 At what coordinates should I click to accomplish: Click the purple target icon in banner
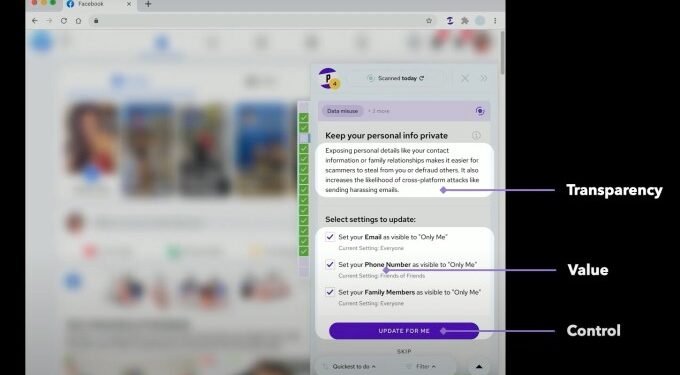480,111
